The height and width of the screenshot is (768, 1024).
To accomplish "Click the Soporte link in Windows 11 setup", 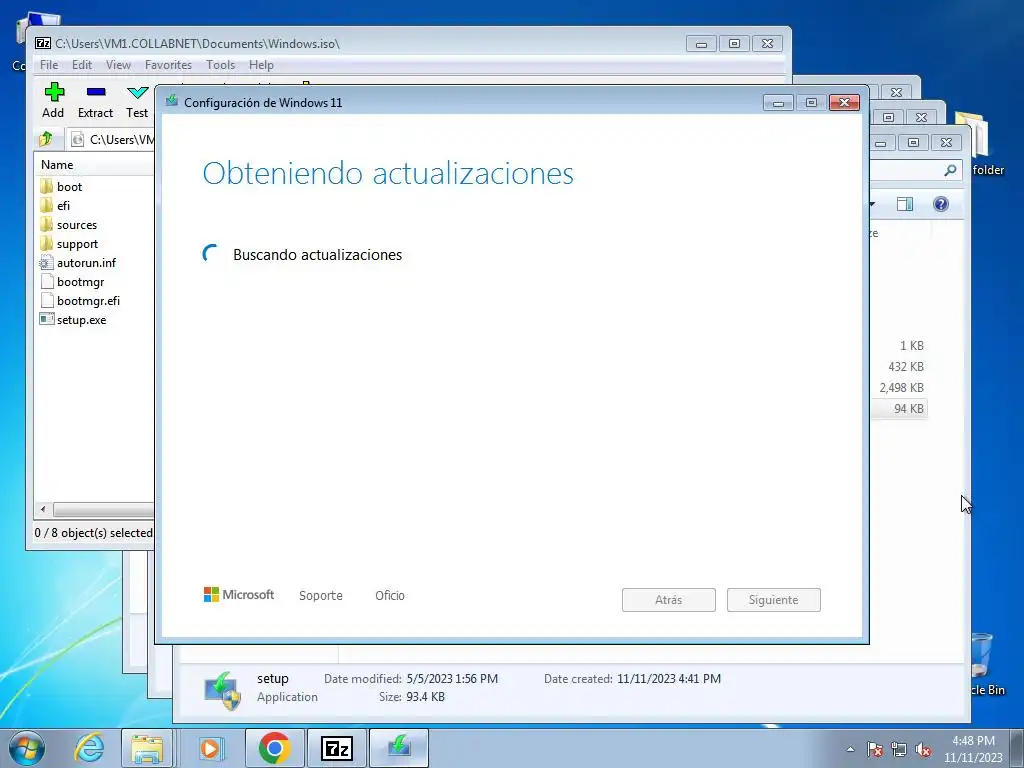I will [321, 596].
